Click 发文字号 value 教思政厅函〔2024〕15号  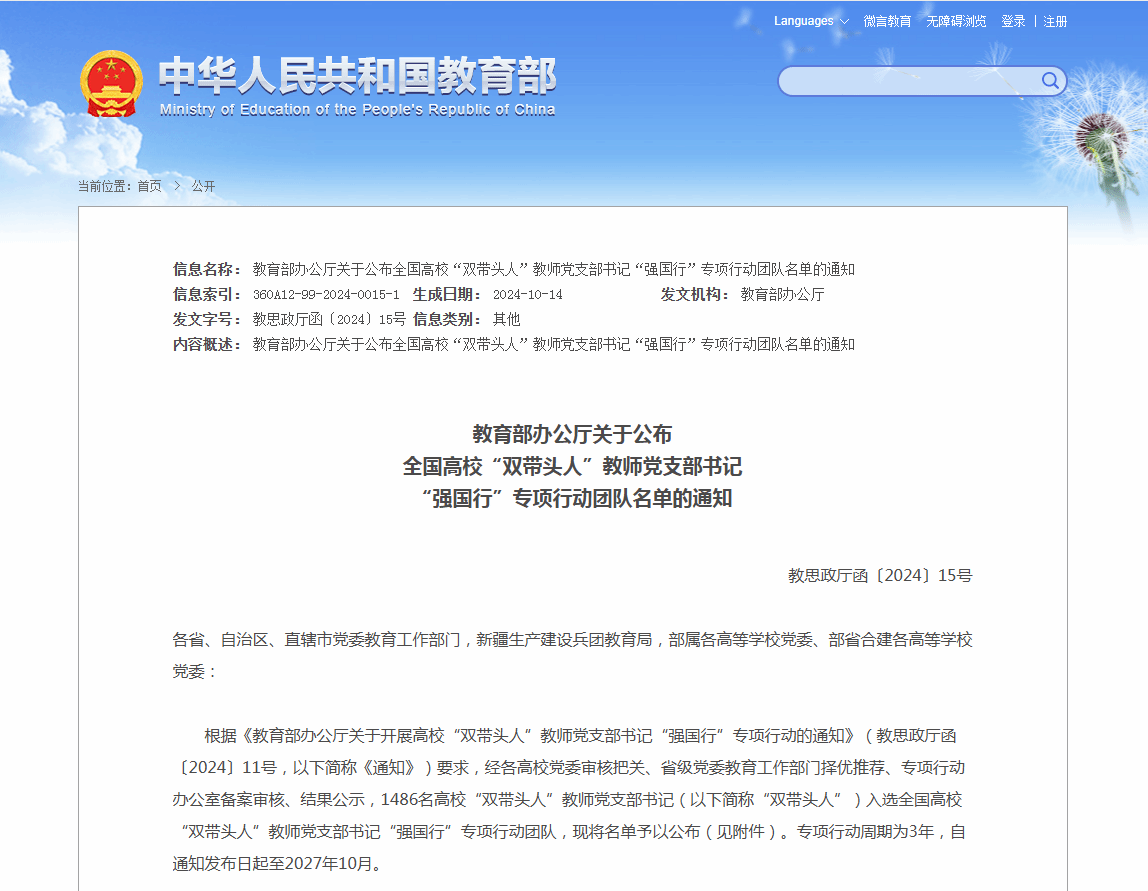pyautogui.click(x=329, y=319)
